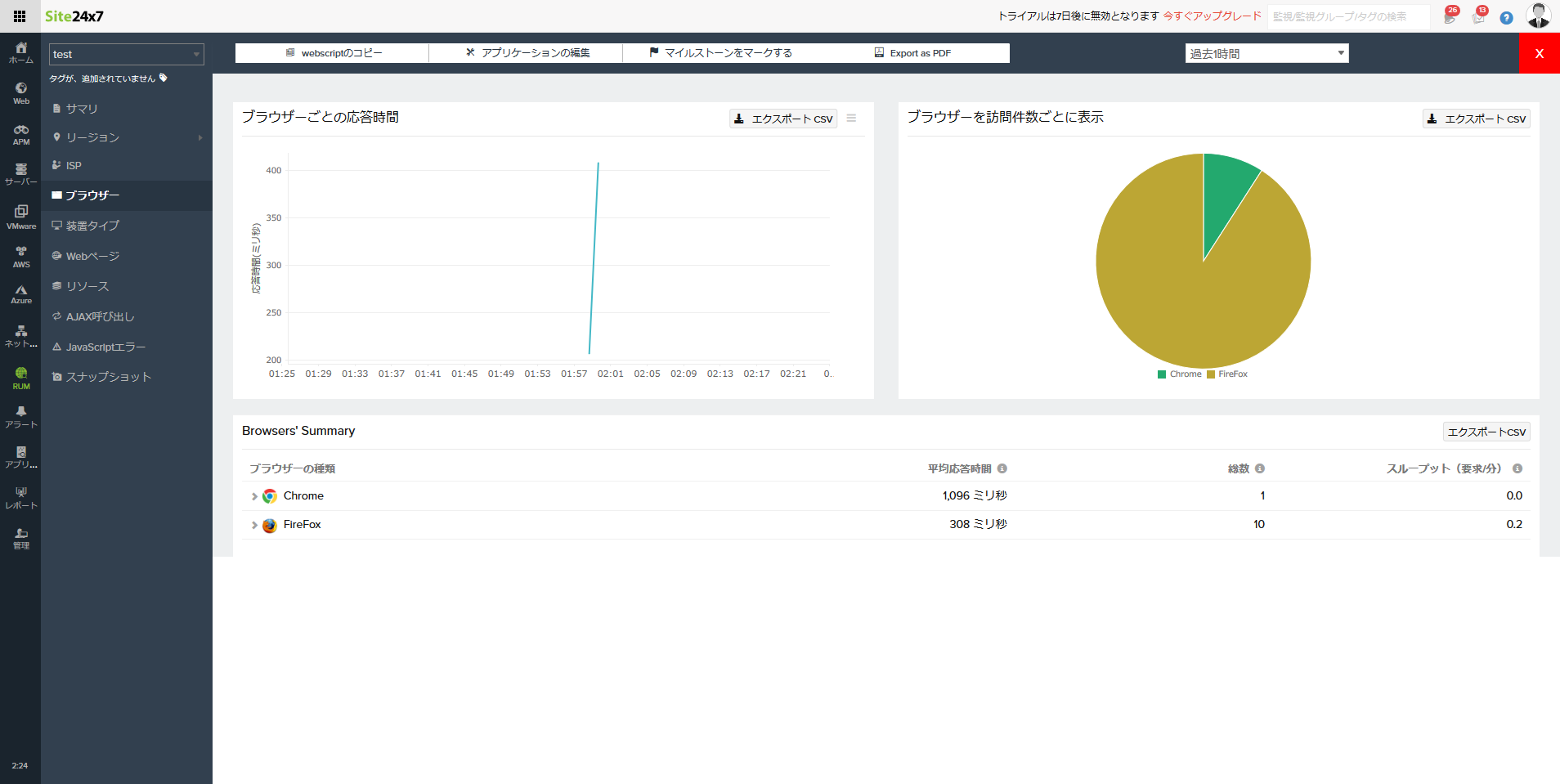
Task: Open the APM module icon
Action: tap(21, 134)
